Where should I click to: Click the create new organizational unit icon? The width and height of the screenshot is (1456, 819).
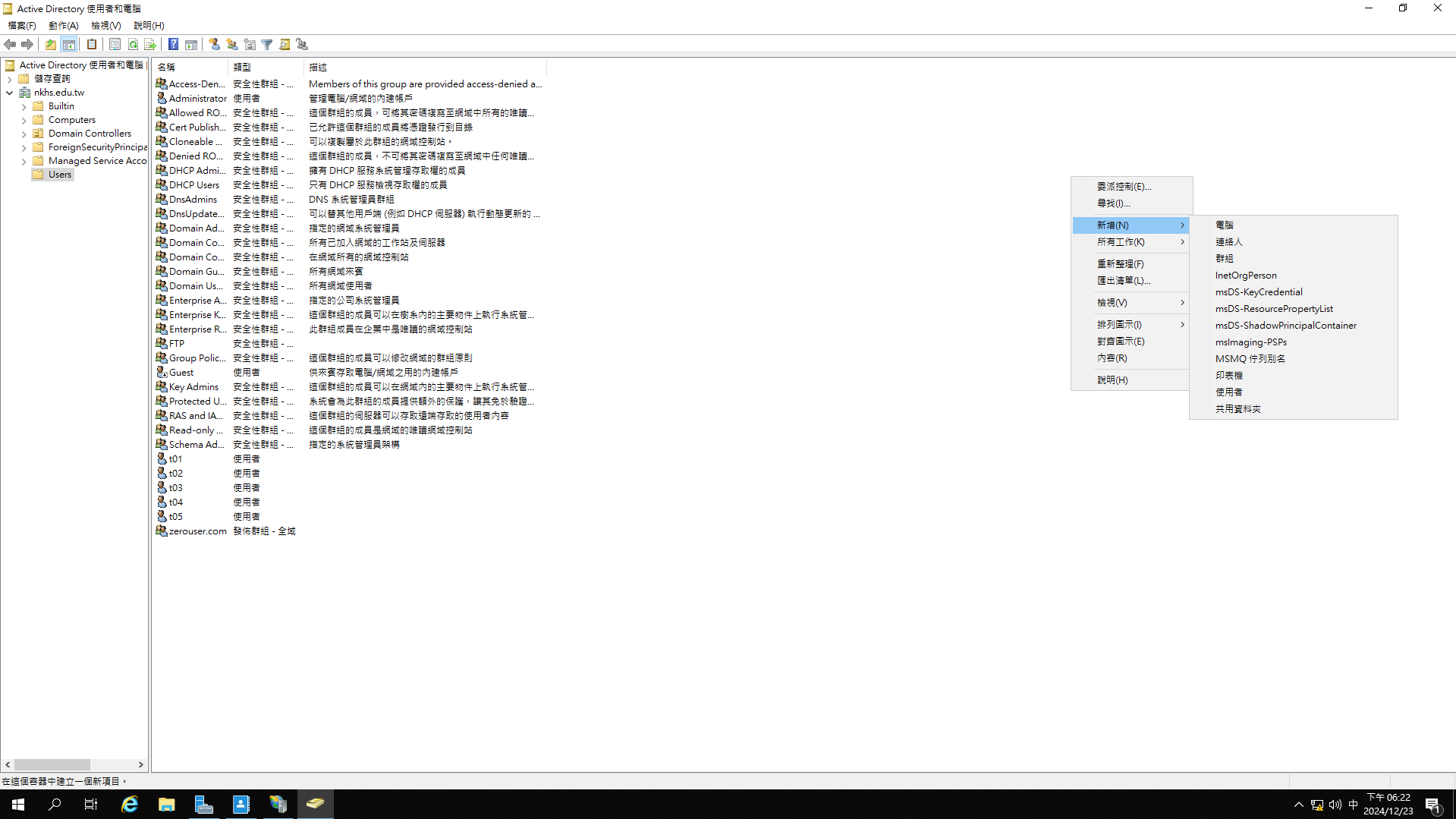(x=250, y=45)
